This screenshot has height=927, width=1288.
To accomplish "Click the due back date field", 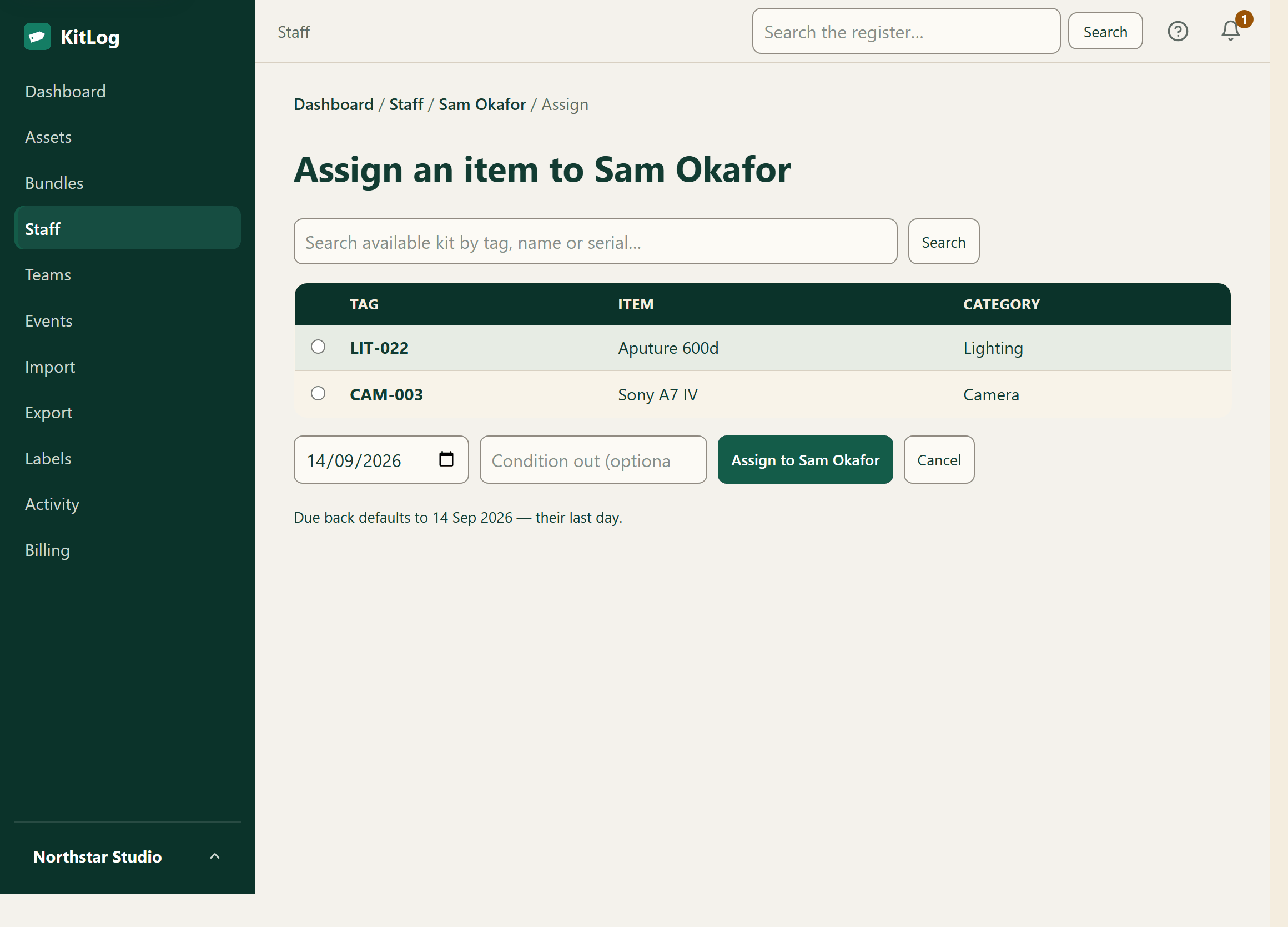I will tap(381, 460).
